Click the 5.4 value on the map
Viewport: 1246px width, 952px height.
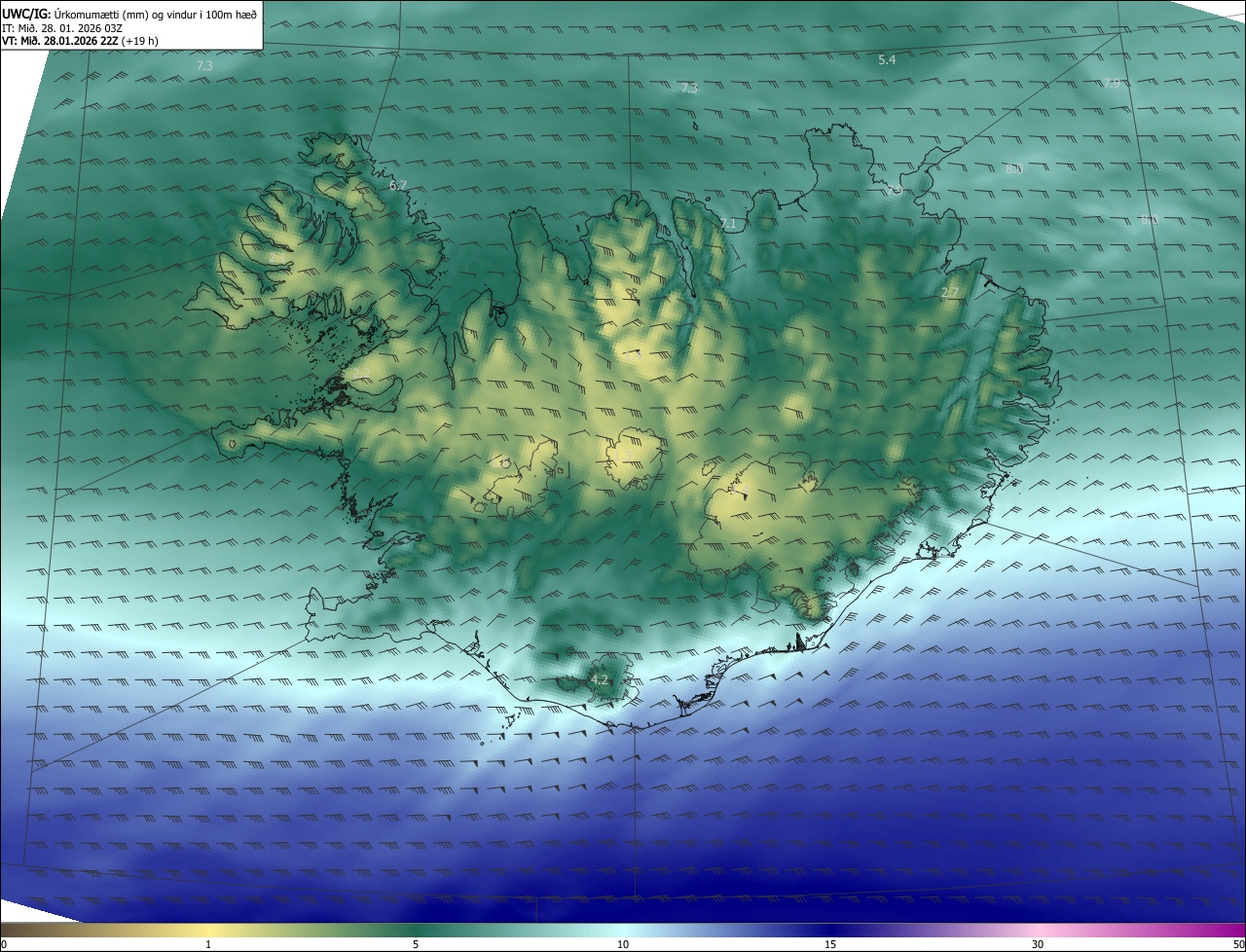887,60
